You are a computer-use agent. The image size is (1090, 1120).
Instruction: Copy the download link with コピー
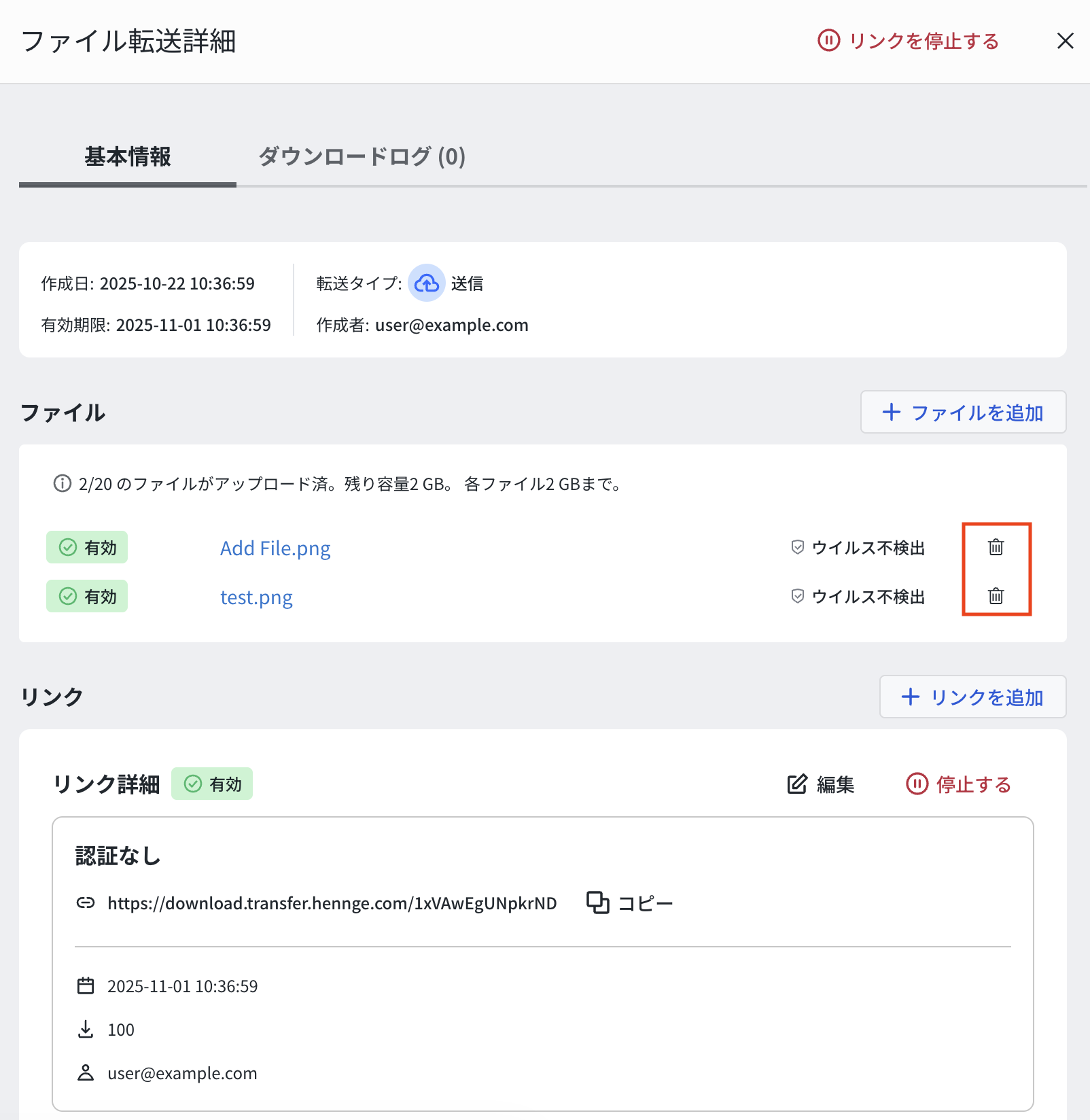[629, 903]
